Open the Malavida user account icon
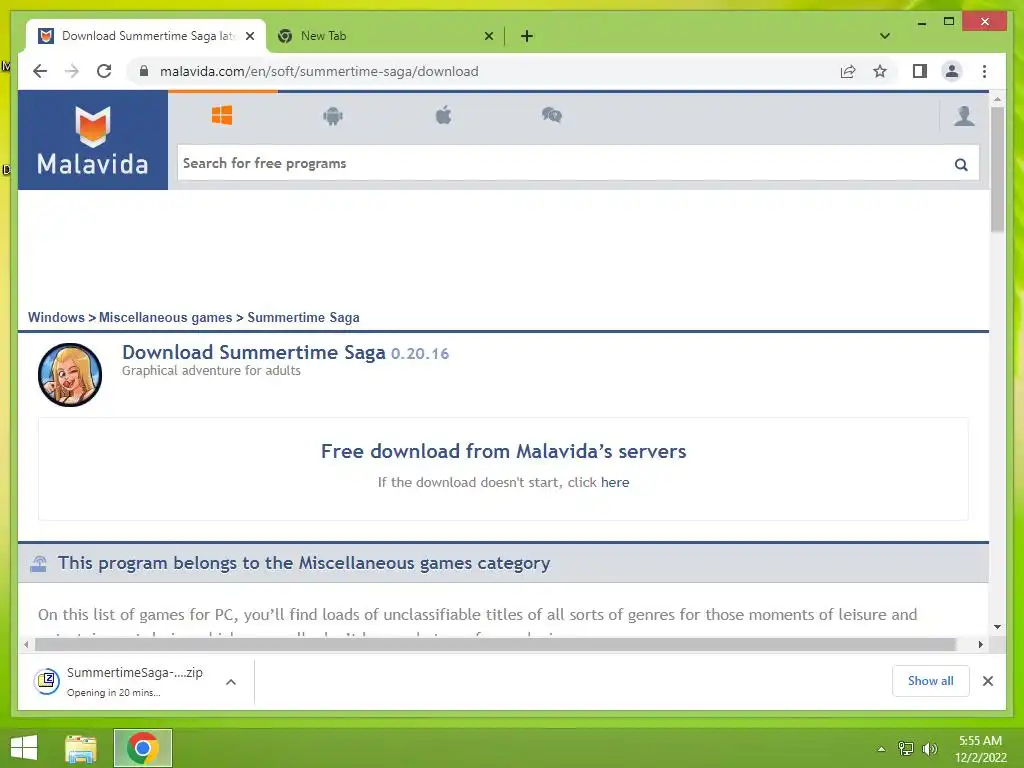Viewport: 1024px width, 768px height. [964, 116]
